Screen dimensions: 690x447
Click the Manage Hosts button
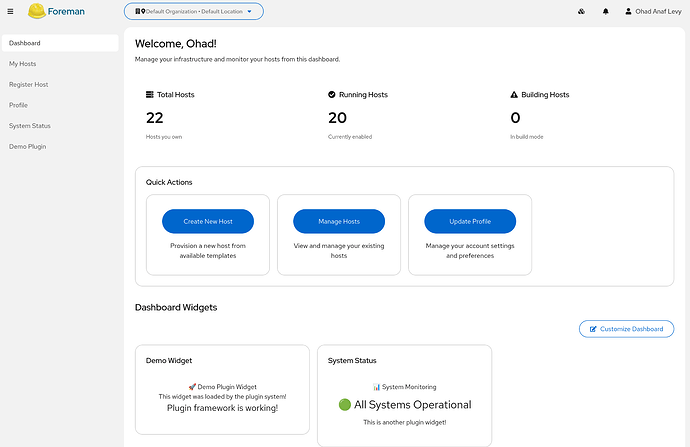(x=338, y=221)
